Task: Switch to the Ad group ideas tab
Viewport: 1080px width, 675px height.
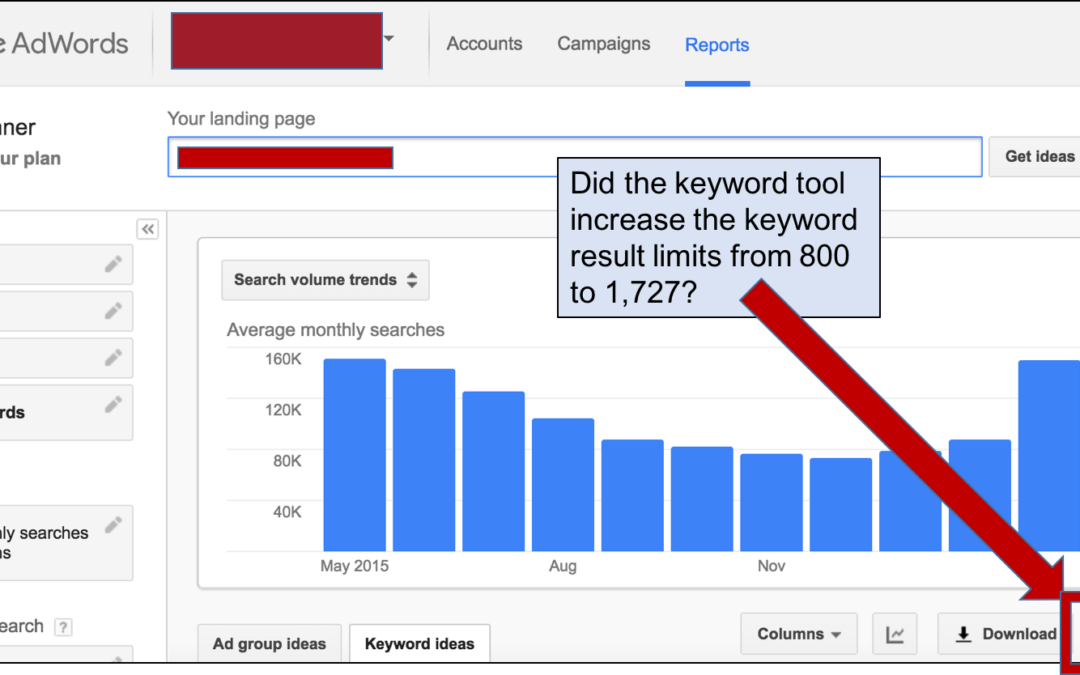Action: pos(269,644)
